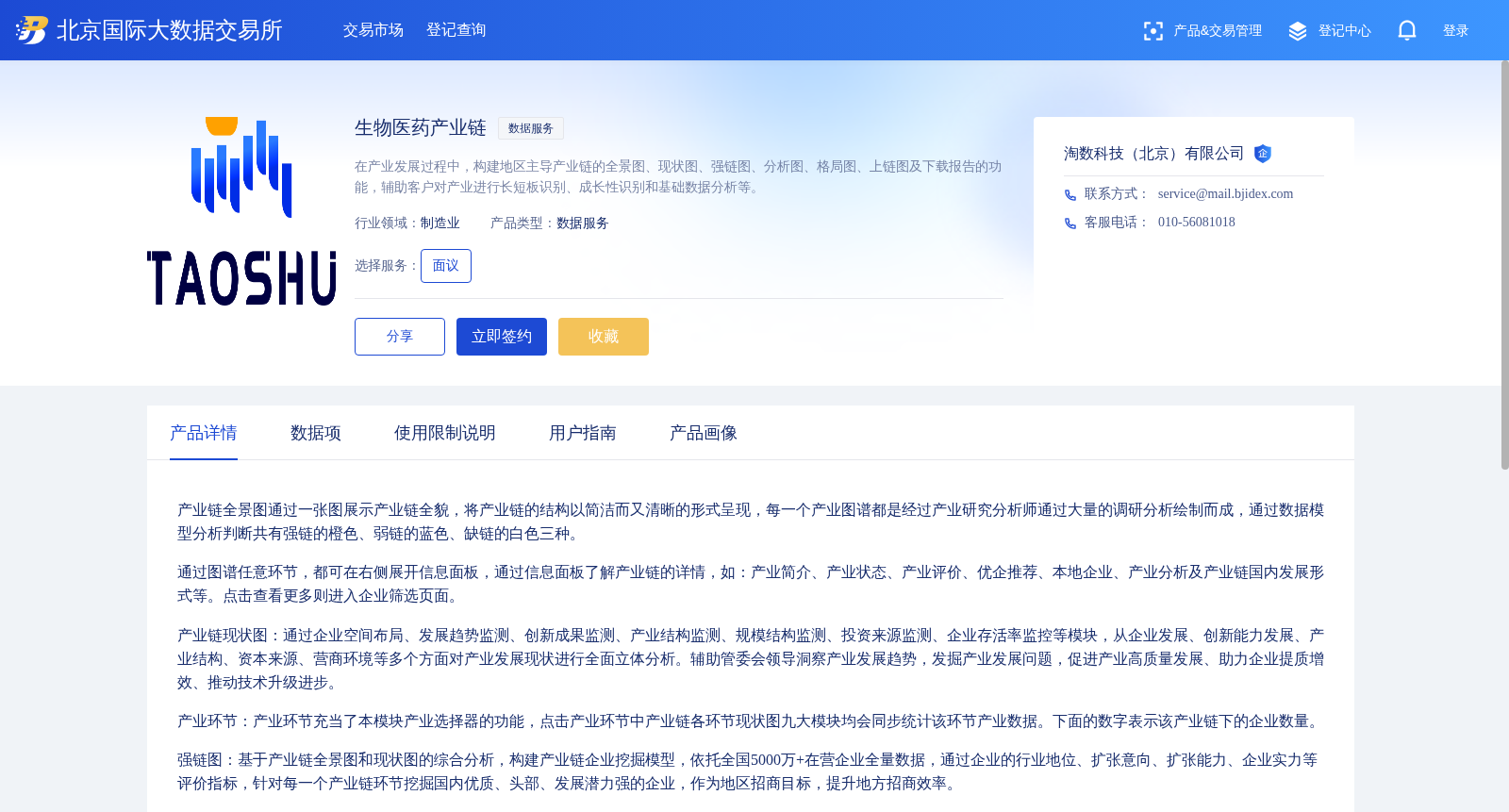Click the phone icon beside 客服电话
This screenshot has height=812, width=1509.
(x=1070, y=224)
